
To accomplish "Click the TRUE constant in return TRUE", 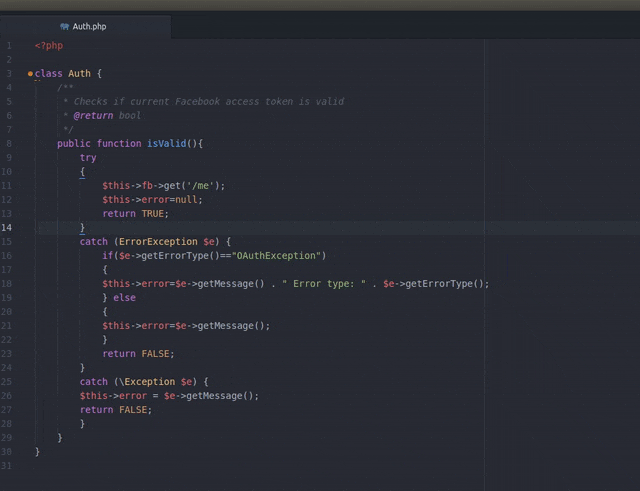I will point(153,213).
